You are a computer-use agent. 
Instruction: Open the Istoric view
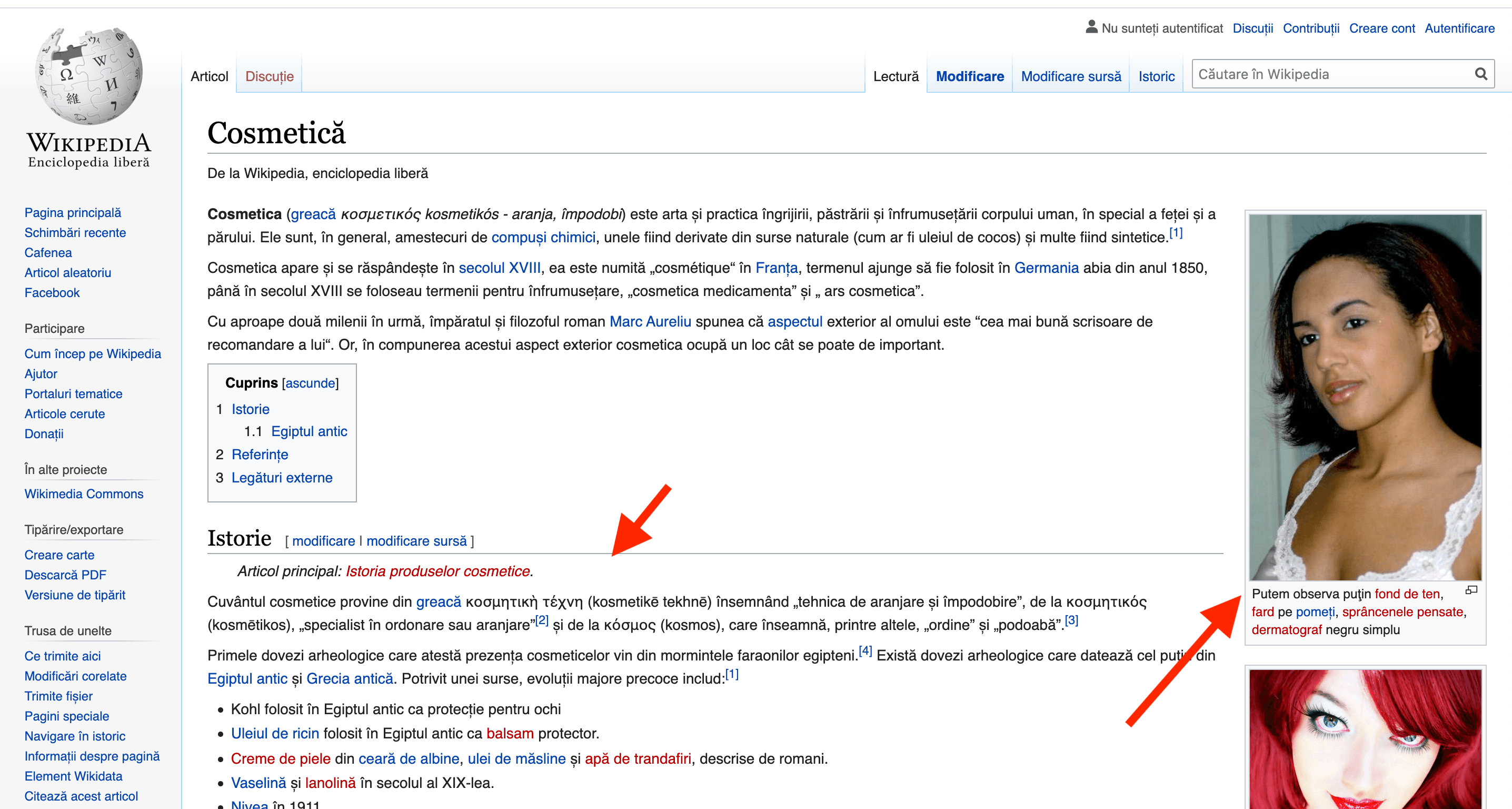[1155, 76]
